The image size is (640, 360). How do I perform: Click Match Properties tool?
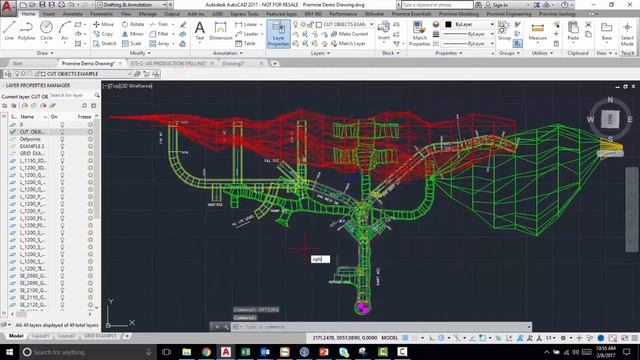pyautogui.click(x=419, y=33)
